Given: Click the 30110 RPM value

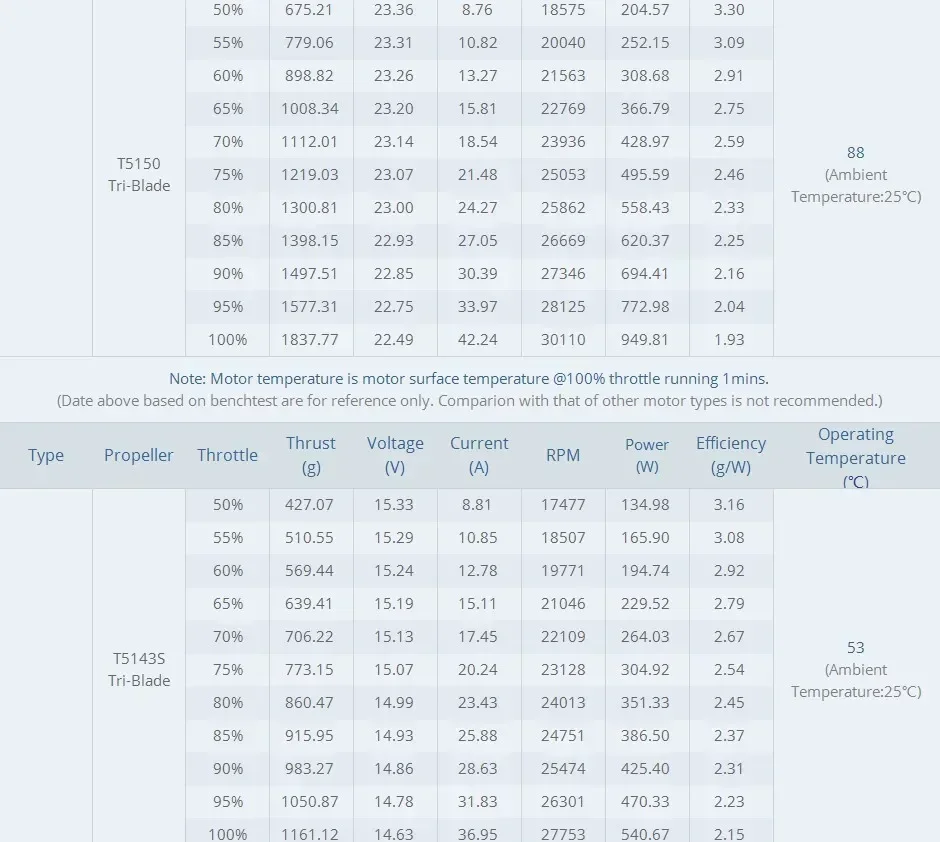Looking at the screenshot, I should pos(563,339).
